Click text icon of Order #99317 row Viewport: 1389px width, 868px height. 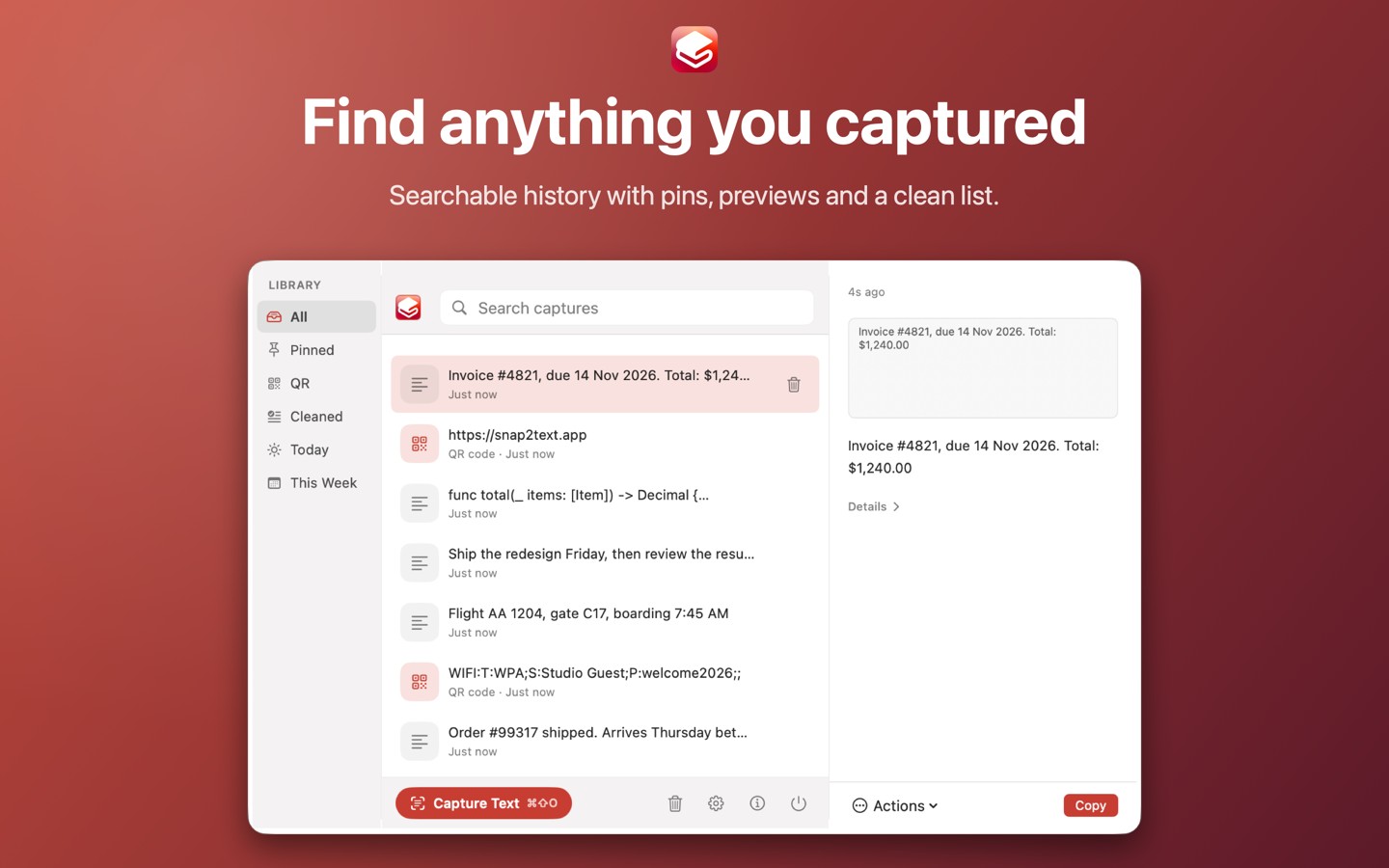coord(420,742)
